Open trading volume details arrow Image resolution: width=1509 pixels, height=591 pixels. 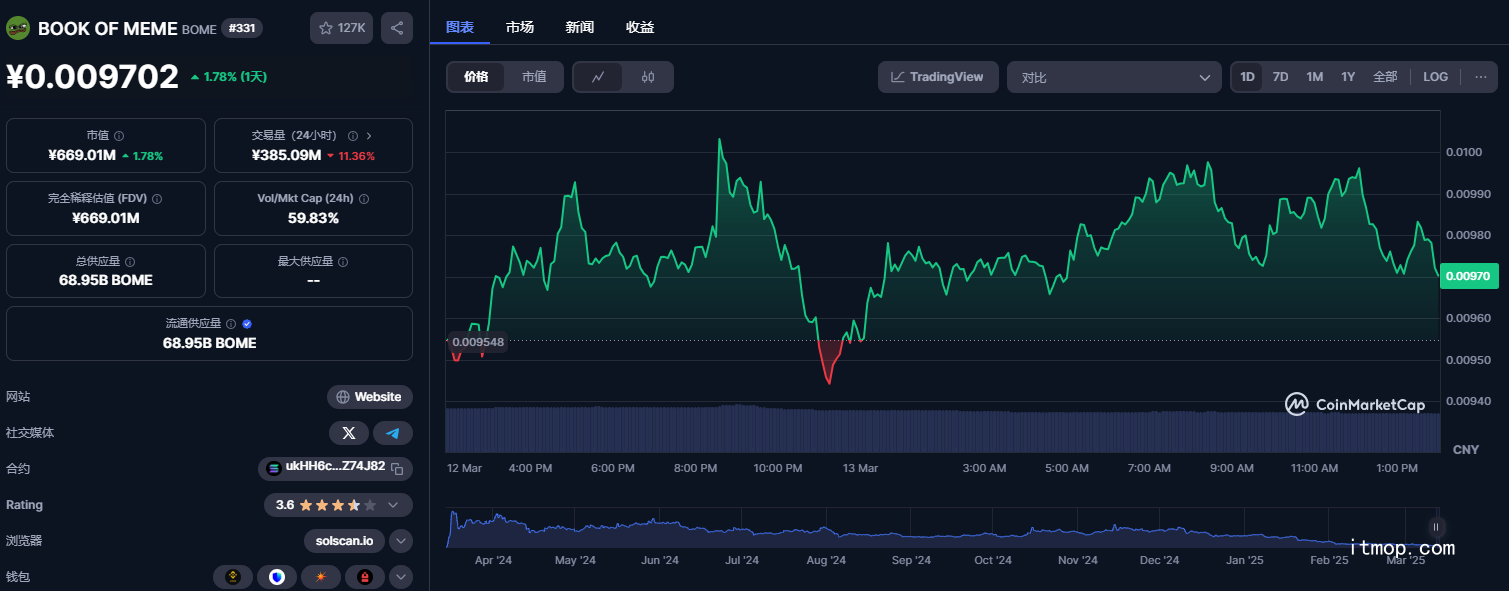[x=369, y=135]
